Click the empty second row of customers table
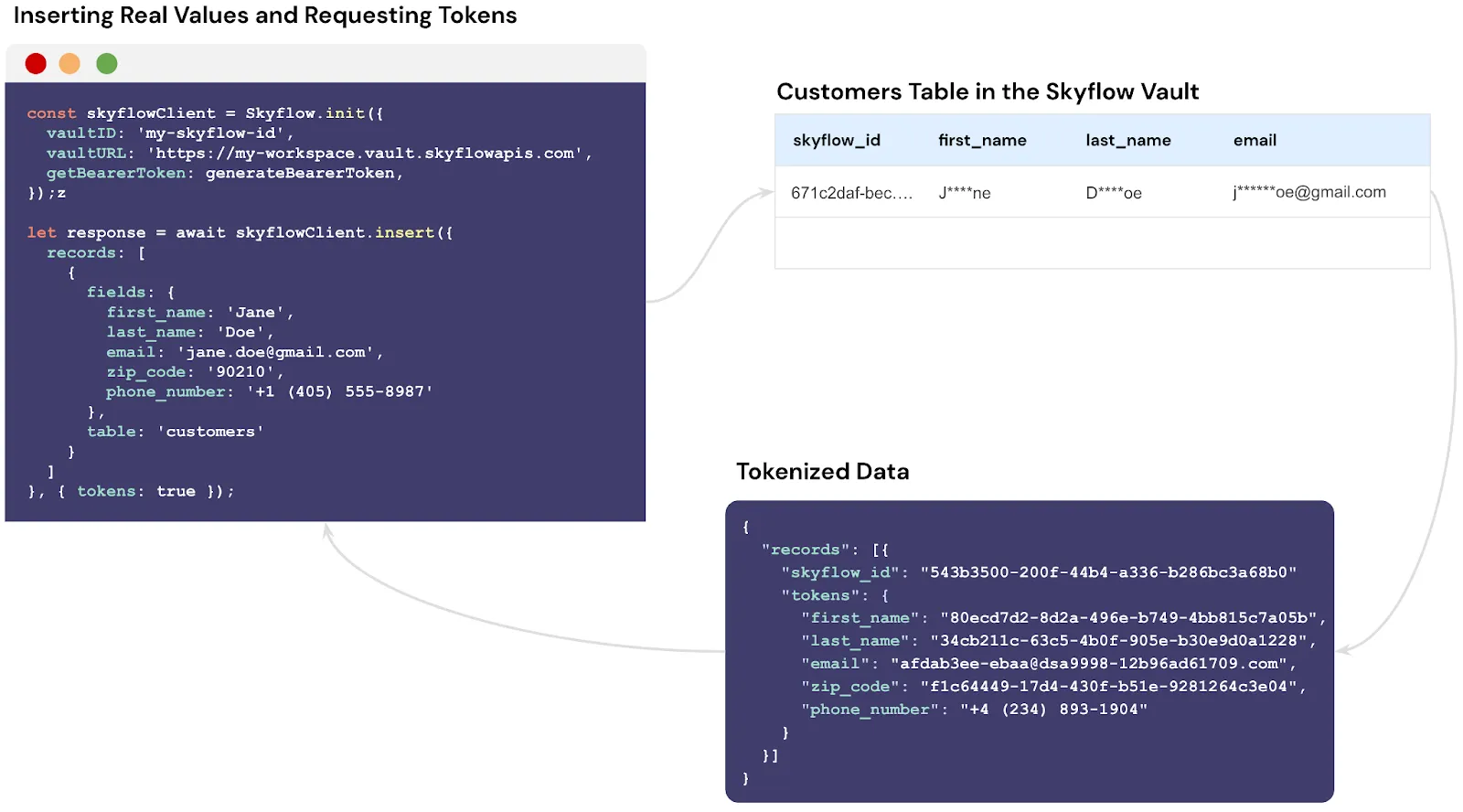This screenshot has height=812, width=1463. 1102,243
